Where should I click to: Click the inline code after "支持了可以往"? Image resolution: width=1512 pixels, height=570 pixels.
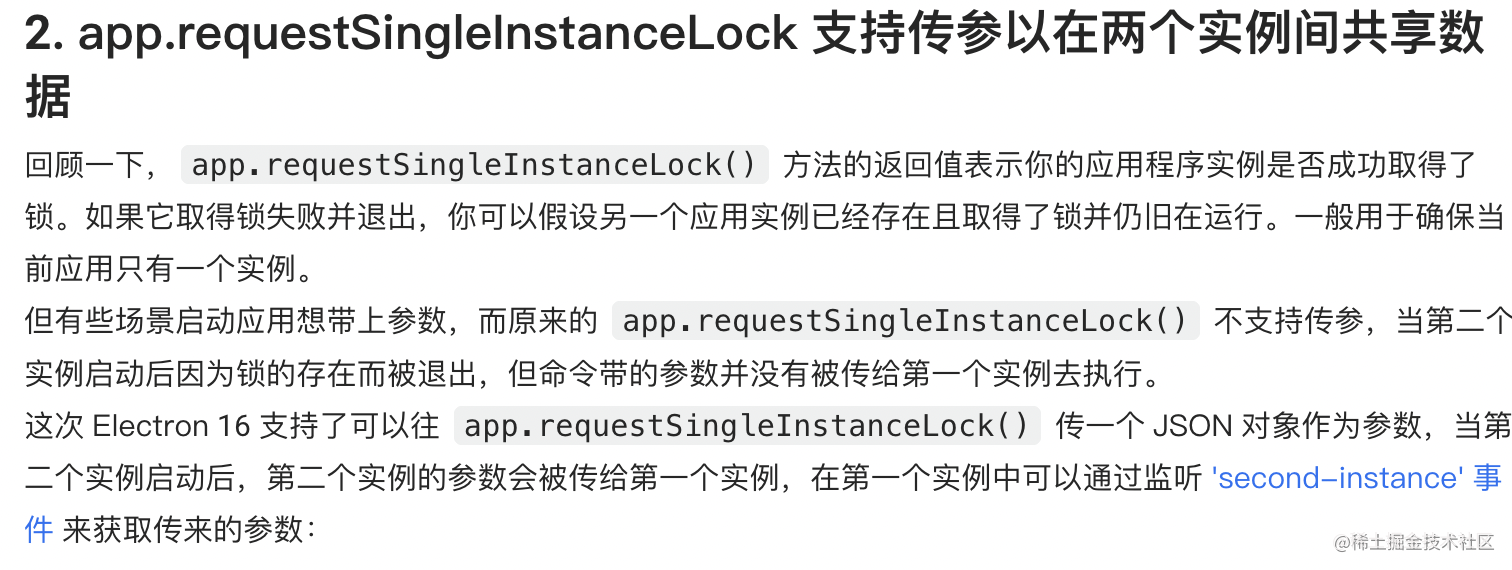coord(747,426)
